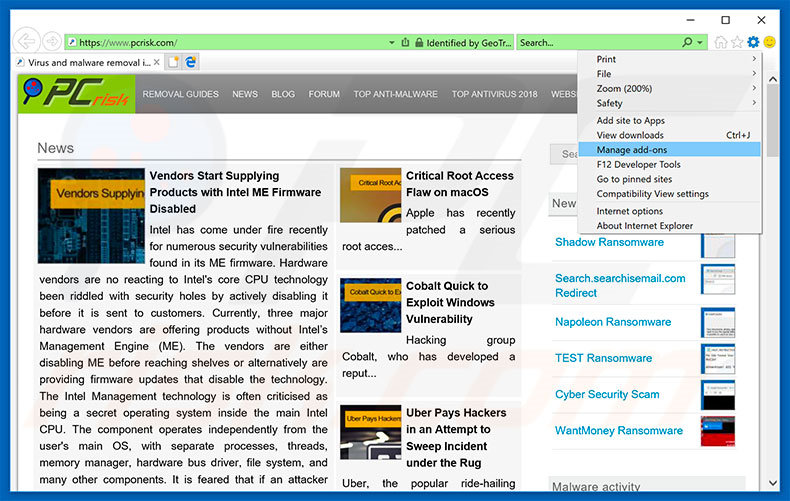This screenshot has height=501, width=790.
Task: Open Compatibility View settings
Action: pos(670,194)
